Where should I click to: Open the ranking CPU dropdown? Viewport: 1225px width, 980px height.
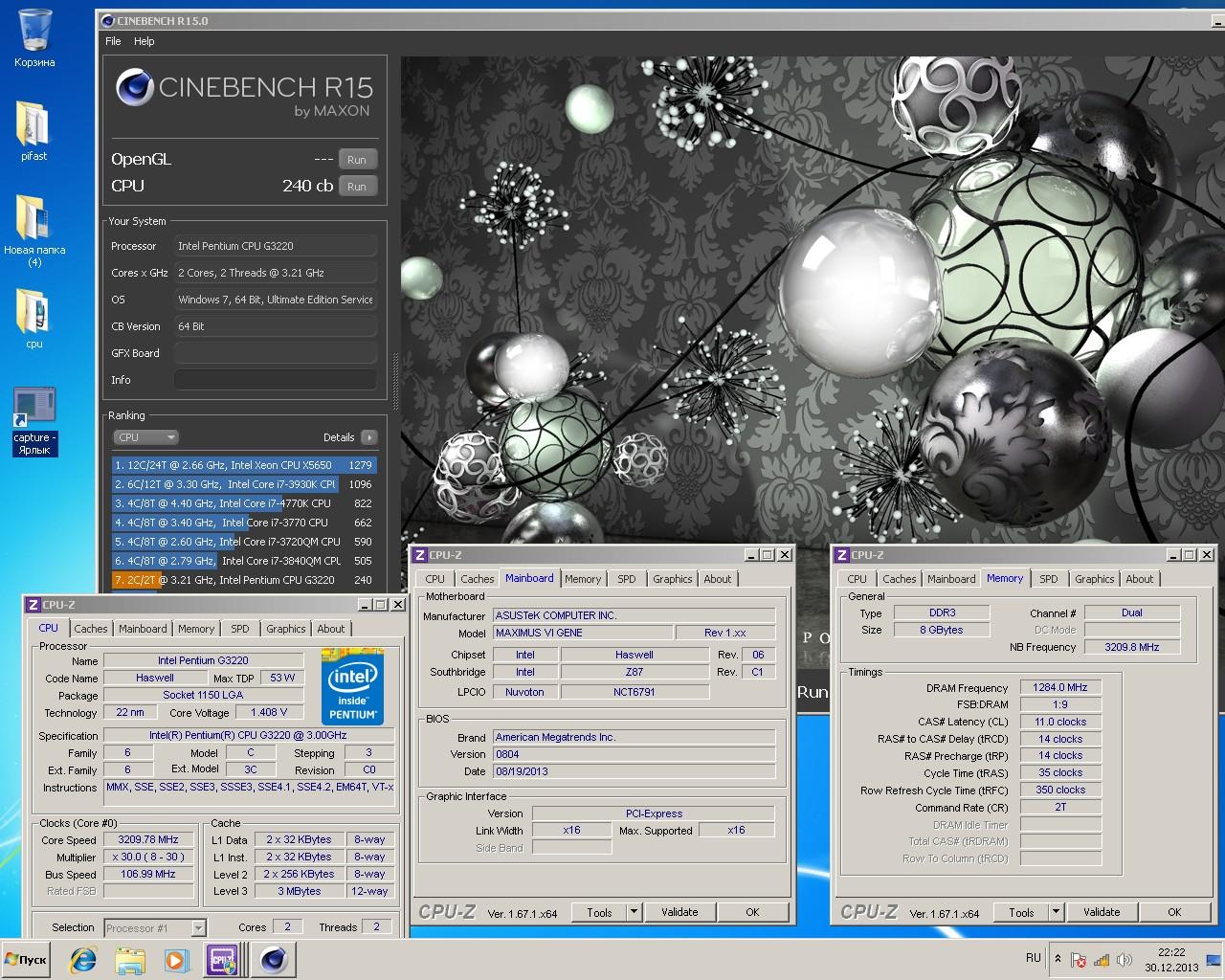(145, 437)
